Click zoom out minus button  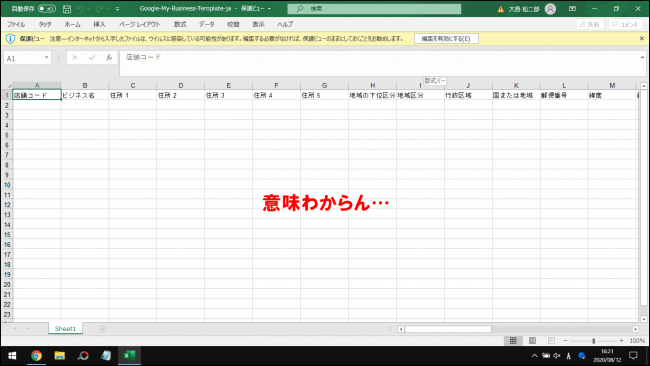click(x=565, y=341)
